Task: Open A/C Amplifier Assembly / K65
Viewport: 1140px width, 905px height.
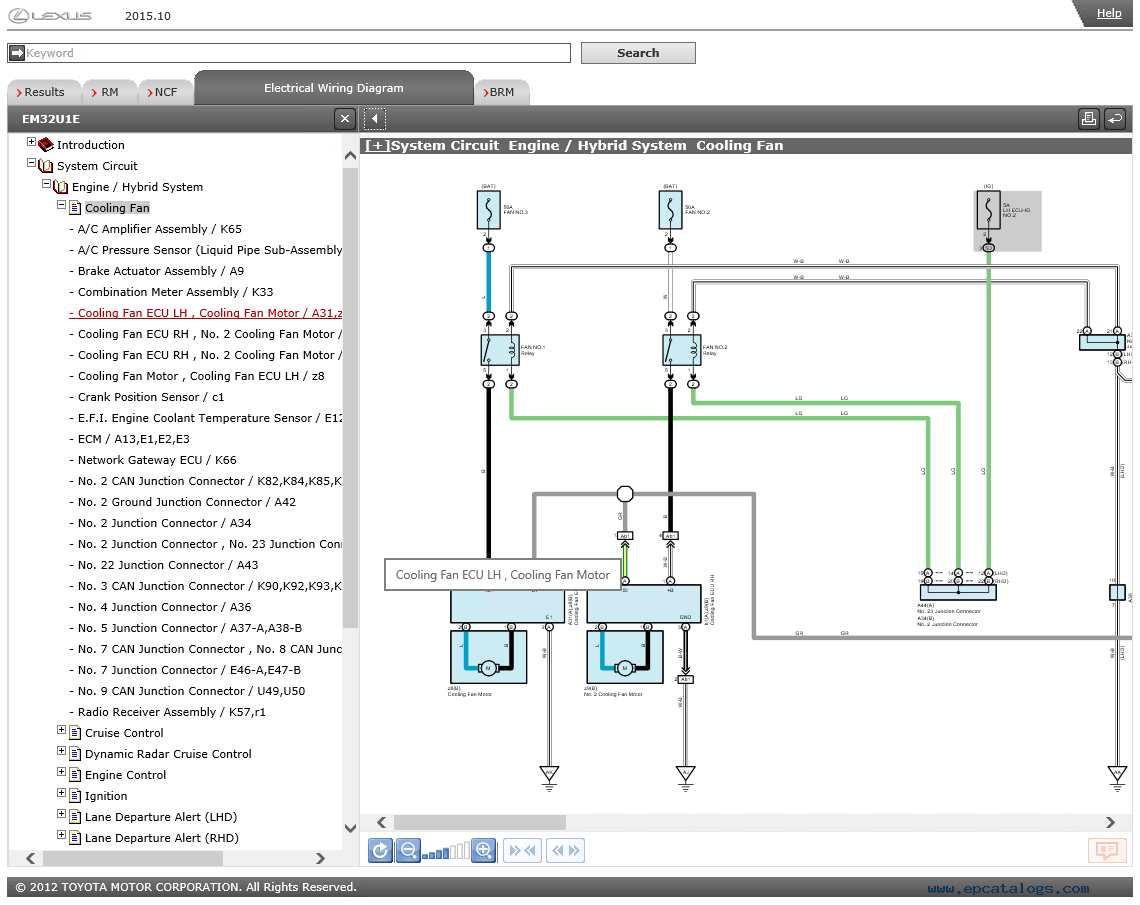Action: click(x=159, y=229)
